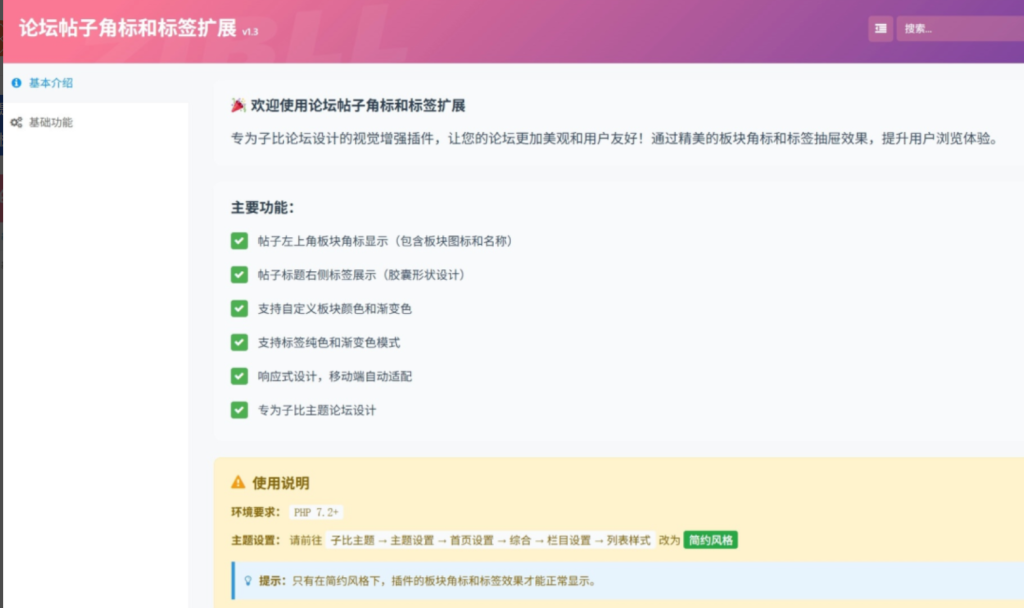
Task: Click the list toggle icon left of search
Action: tap(880, 29)
